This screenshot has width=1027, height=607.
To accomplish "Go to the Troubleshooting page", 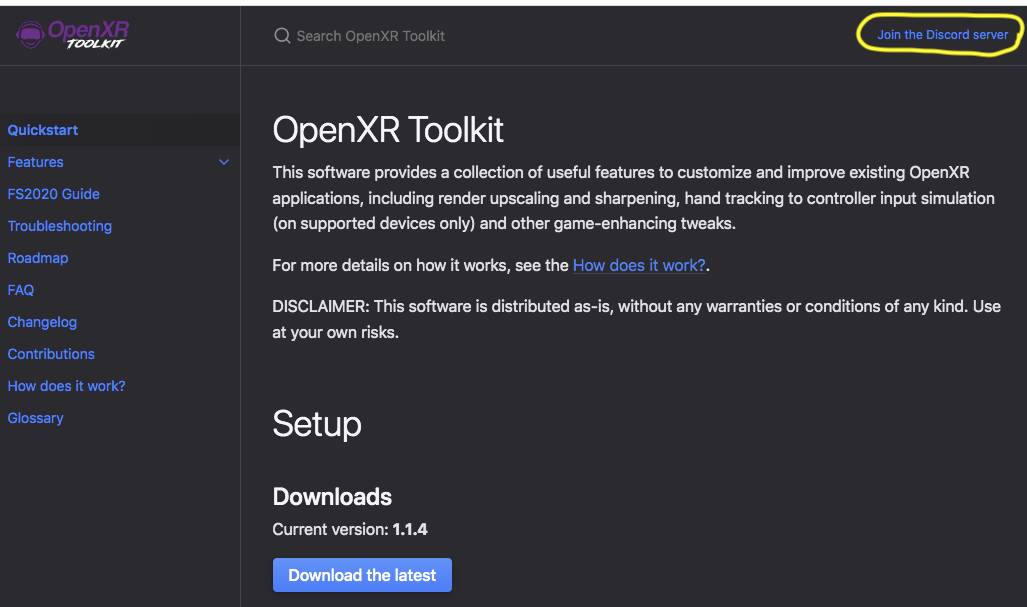I will (x=60, y=226).
